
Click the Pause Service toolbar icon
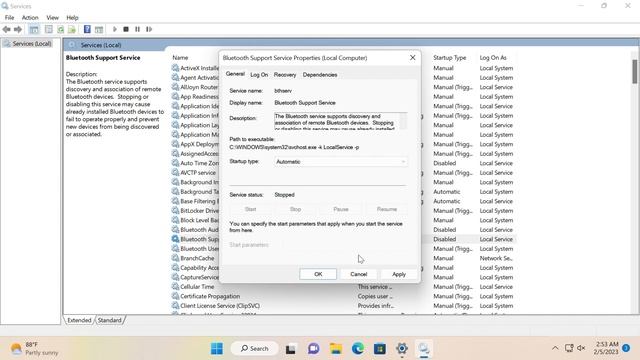coord(138,29)
